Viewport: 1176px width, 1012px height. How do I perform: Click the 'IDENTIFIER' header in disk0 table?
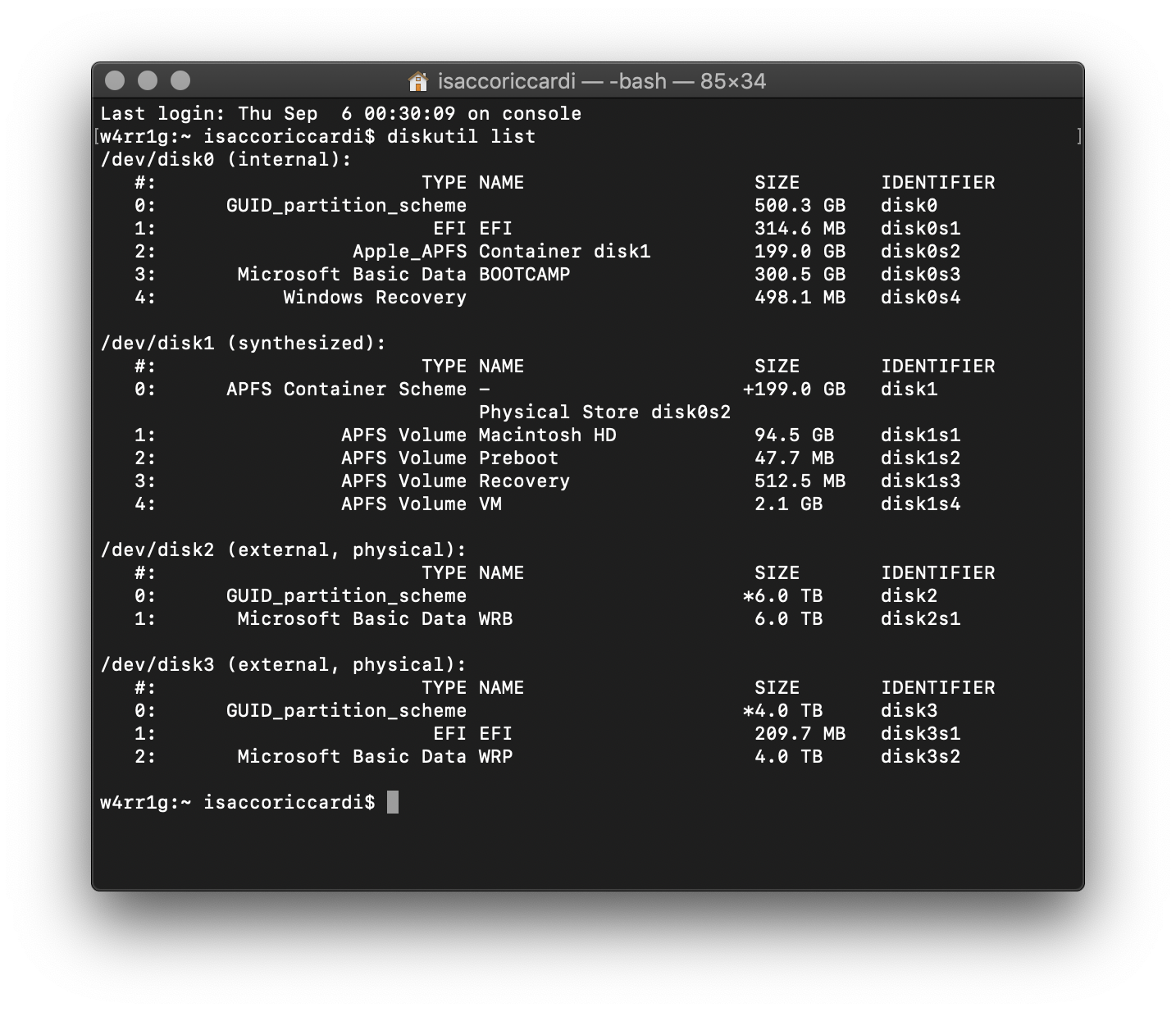(938, 182)
